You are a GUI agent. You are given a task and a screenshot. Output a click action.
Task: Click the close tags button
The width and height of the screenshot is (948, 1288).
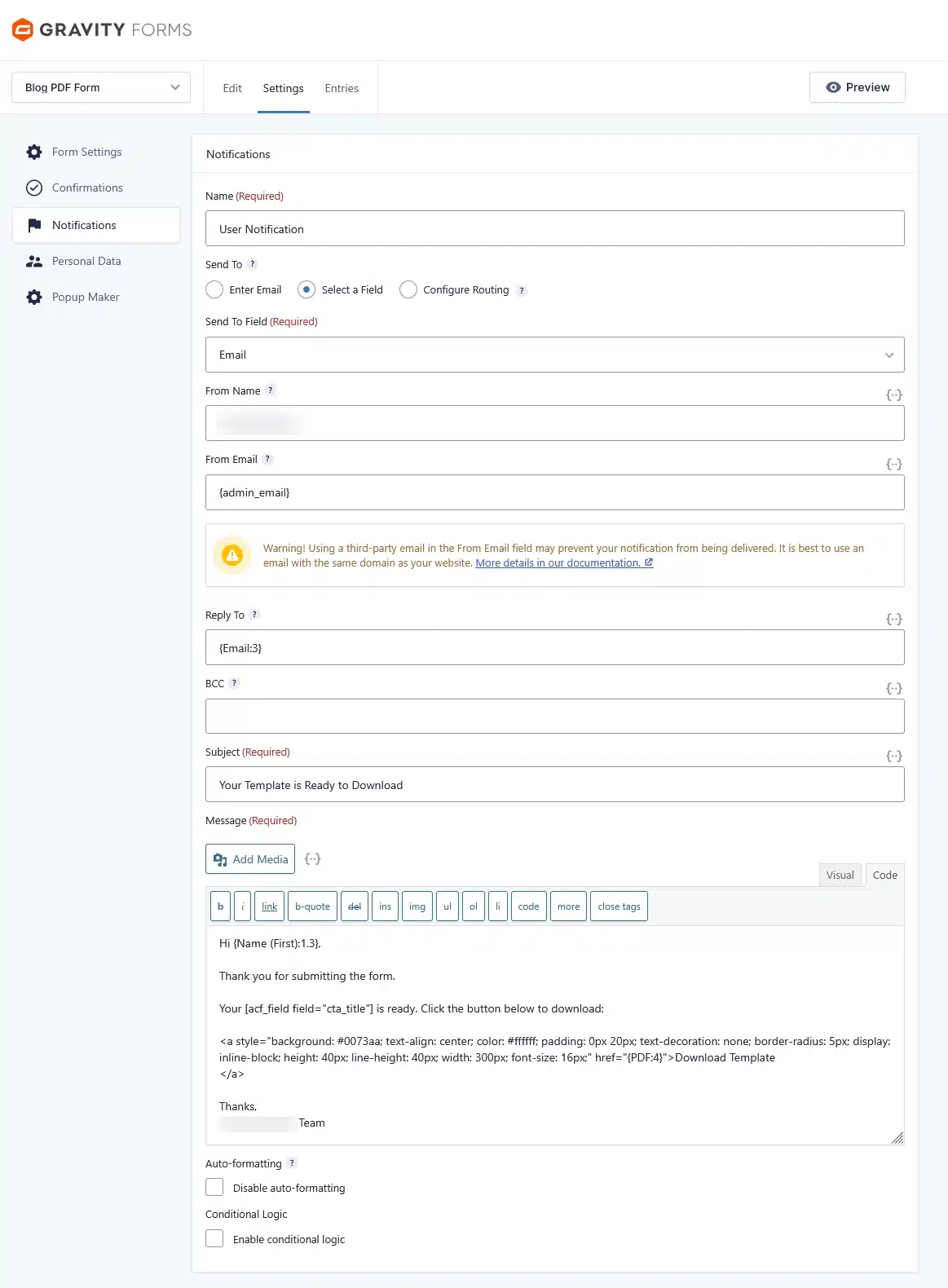point(620,906)
